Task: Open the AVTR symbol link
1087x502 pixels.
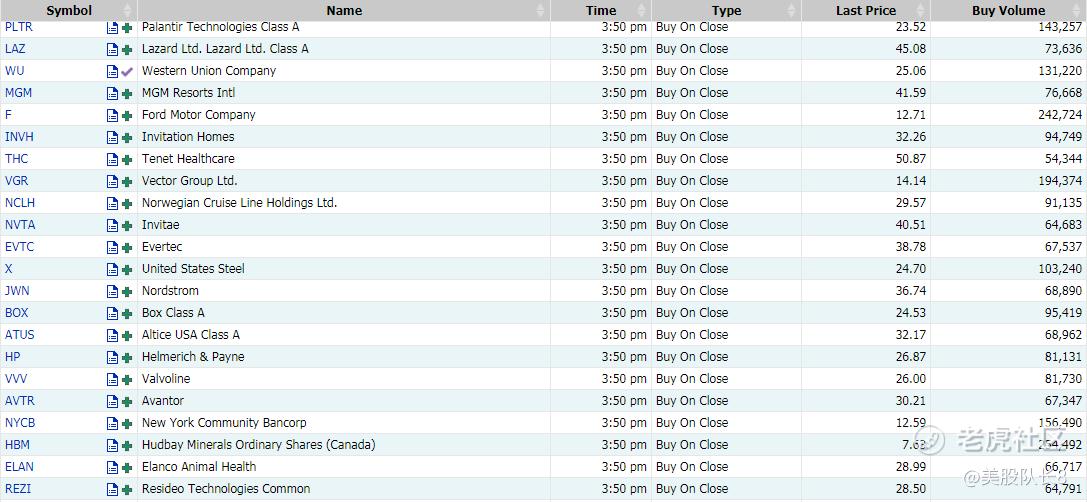Action: 19,401
